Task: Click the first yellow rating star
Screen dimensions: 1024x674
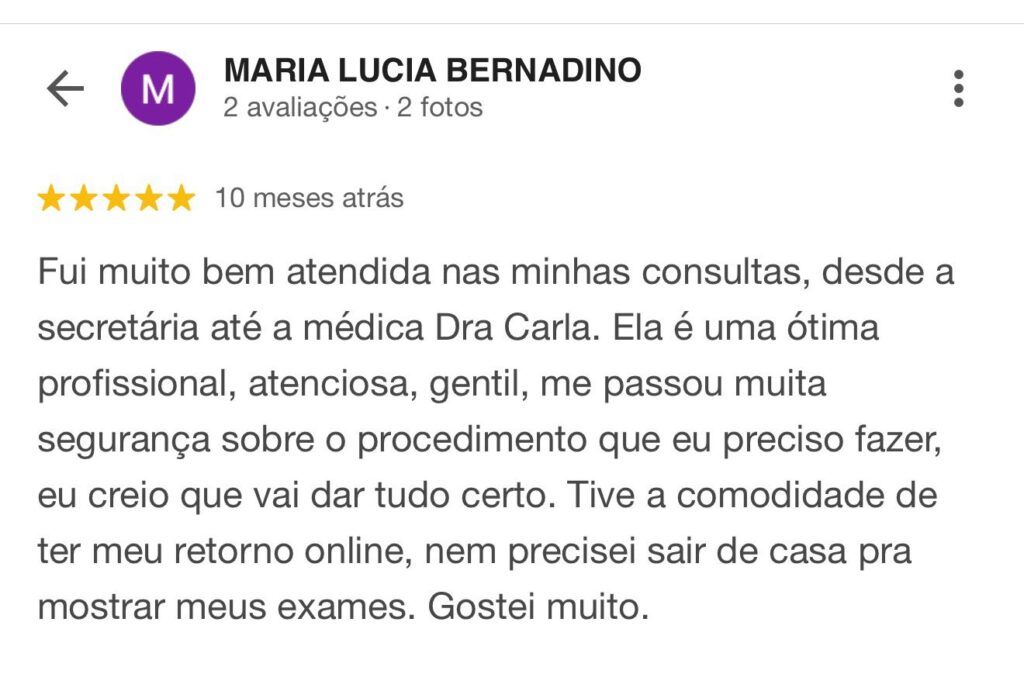Action: 52,199
